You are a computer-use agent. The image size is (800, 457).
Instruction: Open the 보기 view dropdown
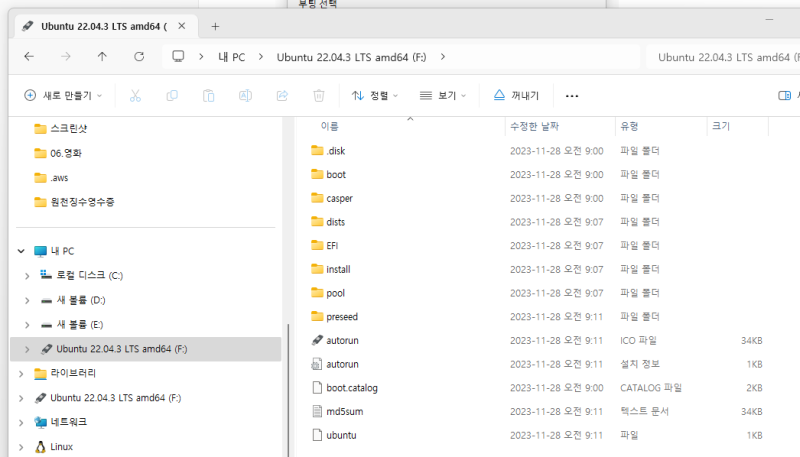tap(443, 96)
